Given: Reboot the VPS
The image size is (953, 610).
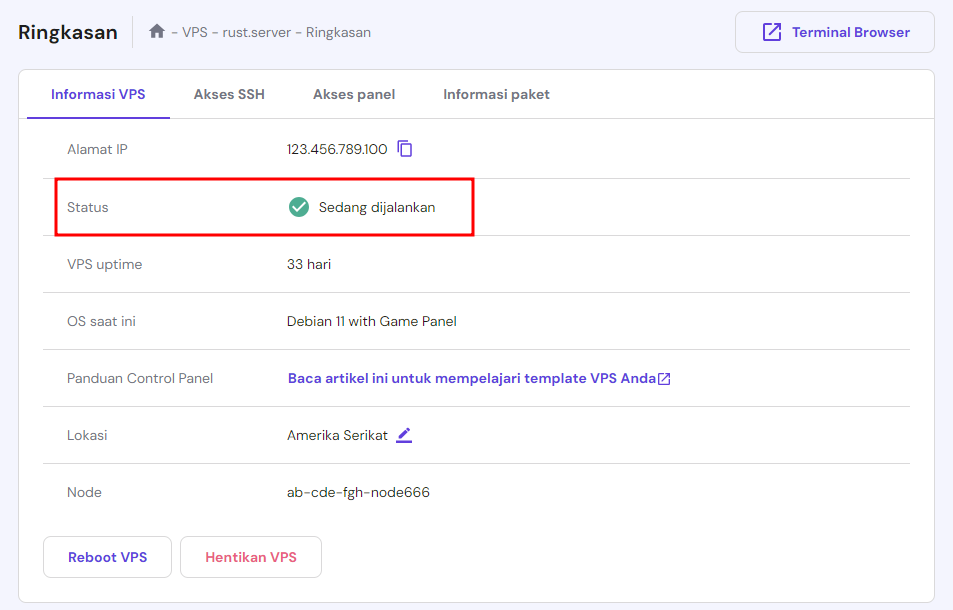Looking at the screenshot, I should tap(107, 557).
